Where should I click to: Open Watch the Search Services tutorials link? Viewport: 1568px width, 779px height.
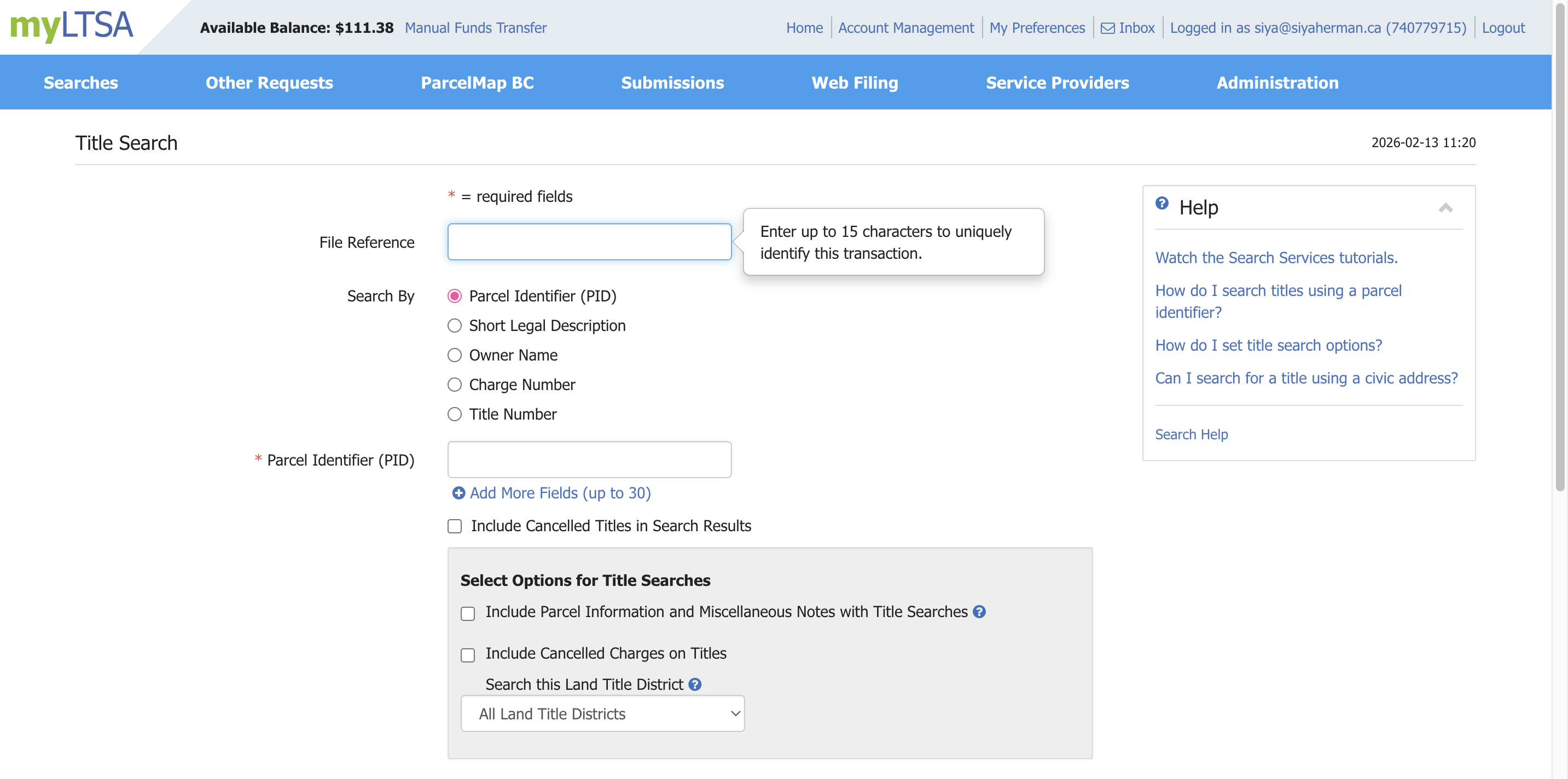(x=1276, y=258)
